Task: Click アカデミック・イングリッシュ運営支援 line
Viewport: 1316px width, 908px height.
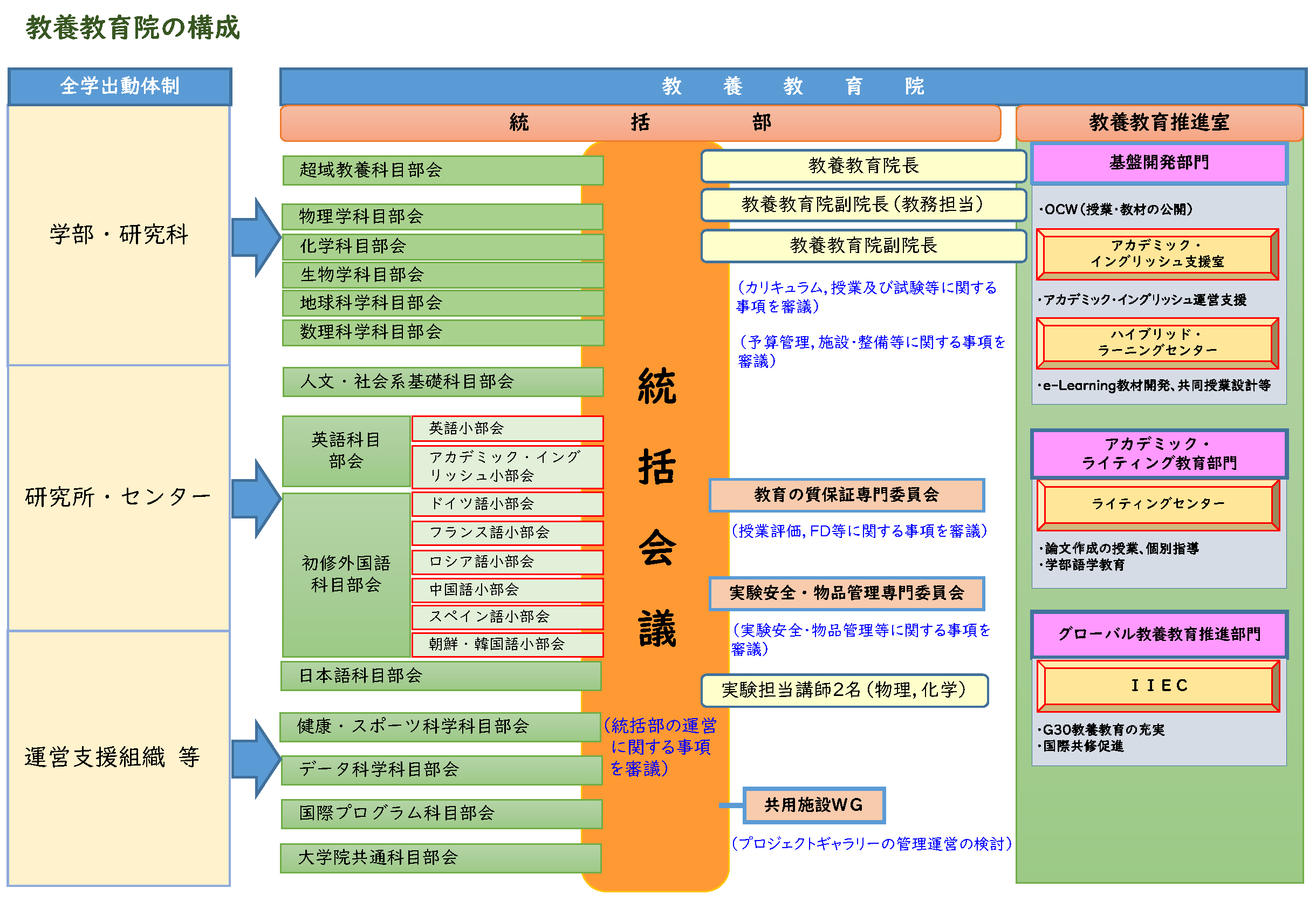Action: pos(1142,301)
